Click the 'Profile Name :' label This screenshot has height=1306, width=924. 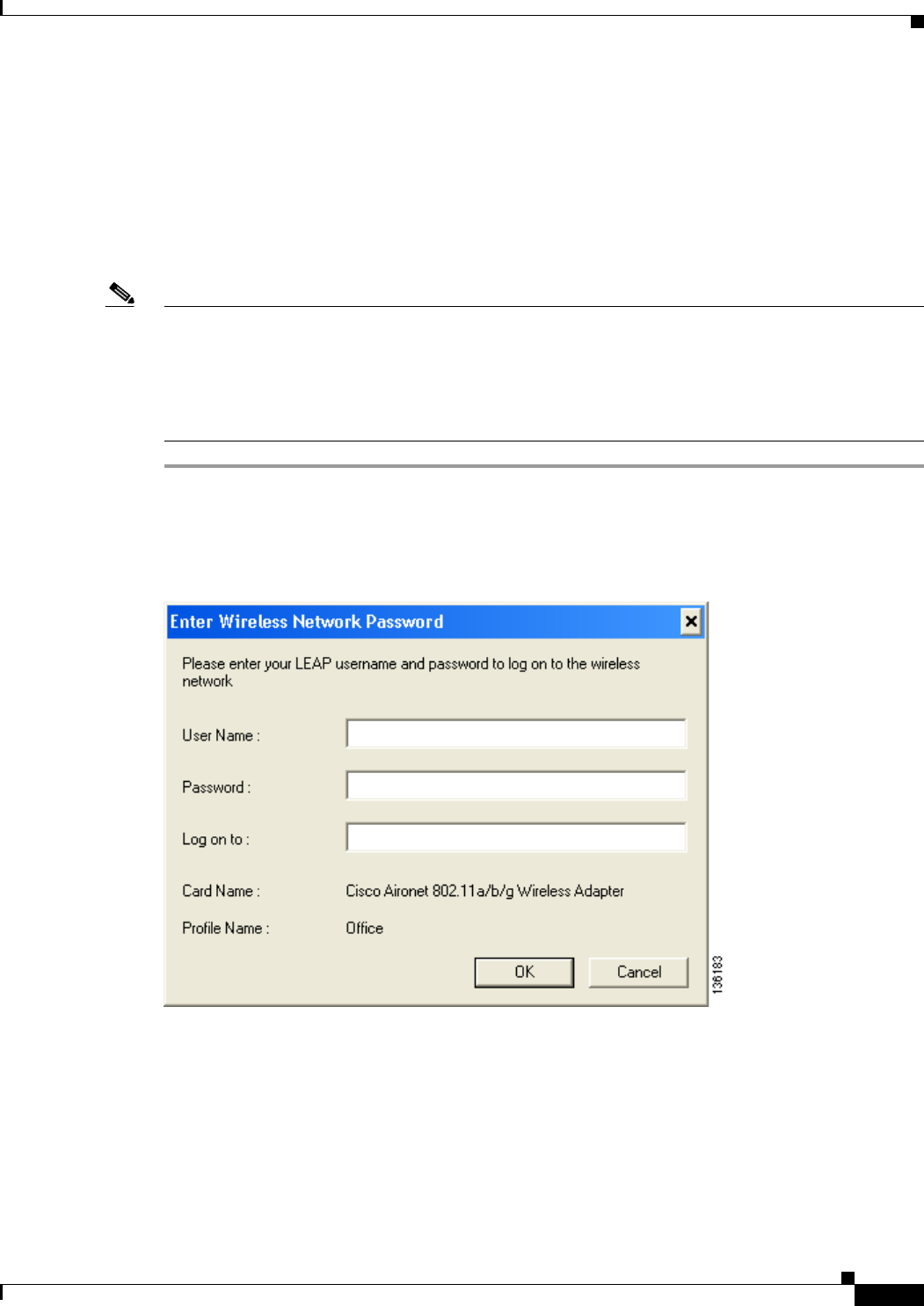click(x=225, y=928)
